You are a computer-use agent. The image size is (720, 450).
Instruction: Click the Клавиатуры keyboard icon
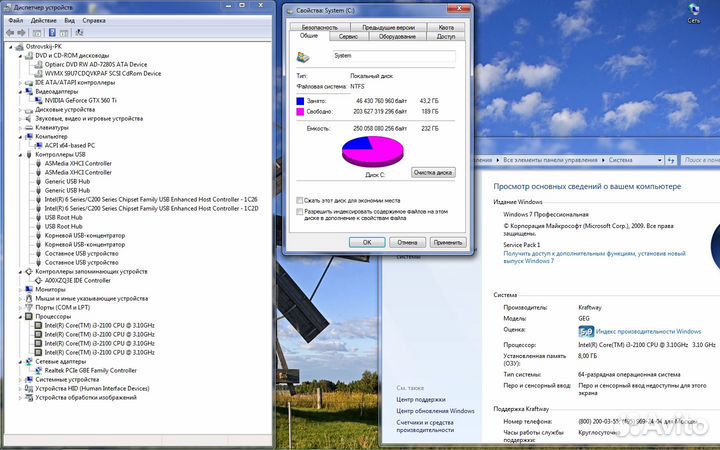pos(29,128)
